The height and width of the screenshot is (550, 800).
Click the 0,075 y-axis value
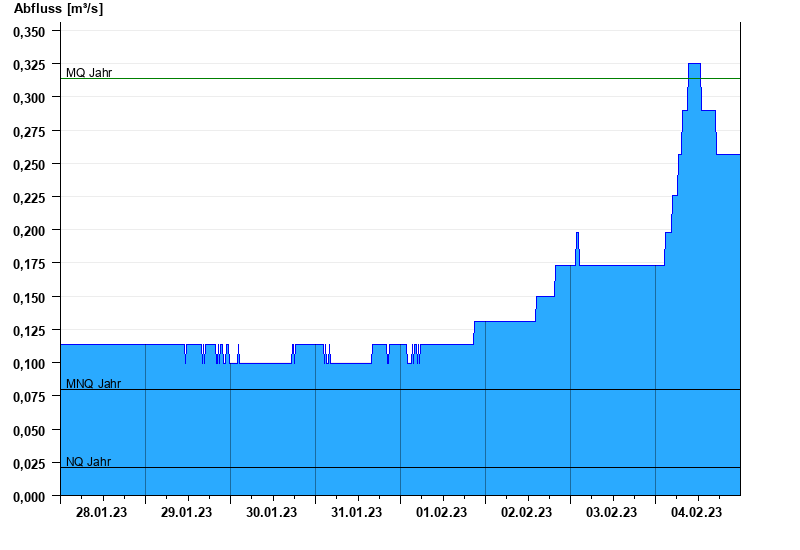(29, 397)
